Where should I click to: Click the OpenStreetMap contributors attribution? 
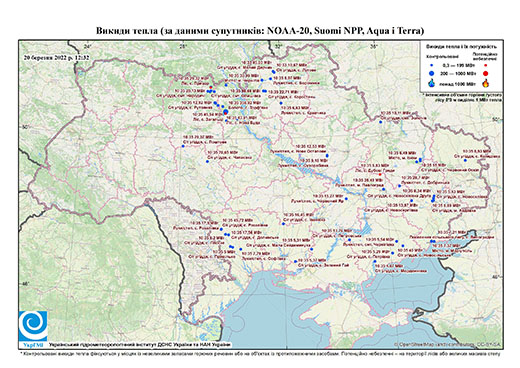pos(447,344)
